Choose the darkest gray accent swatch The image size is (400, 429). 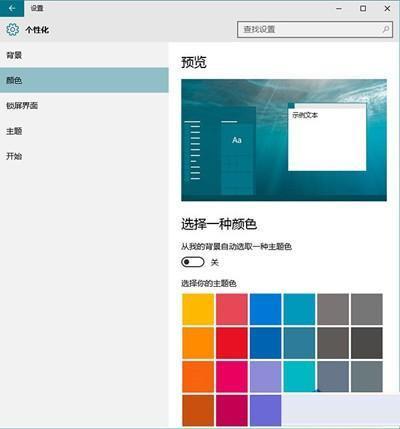coord(367,343)
